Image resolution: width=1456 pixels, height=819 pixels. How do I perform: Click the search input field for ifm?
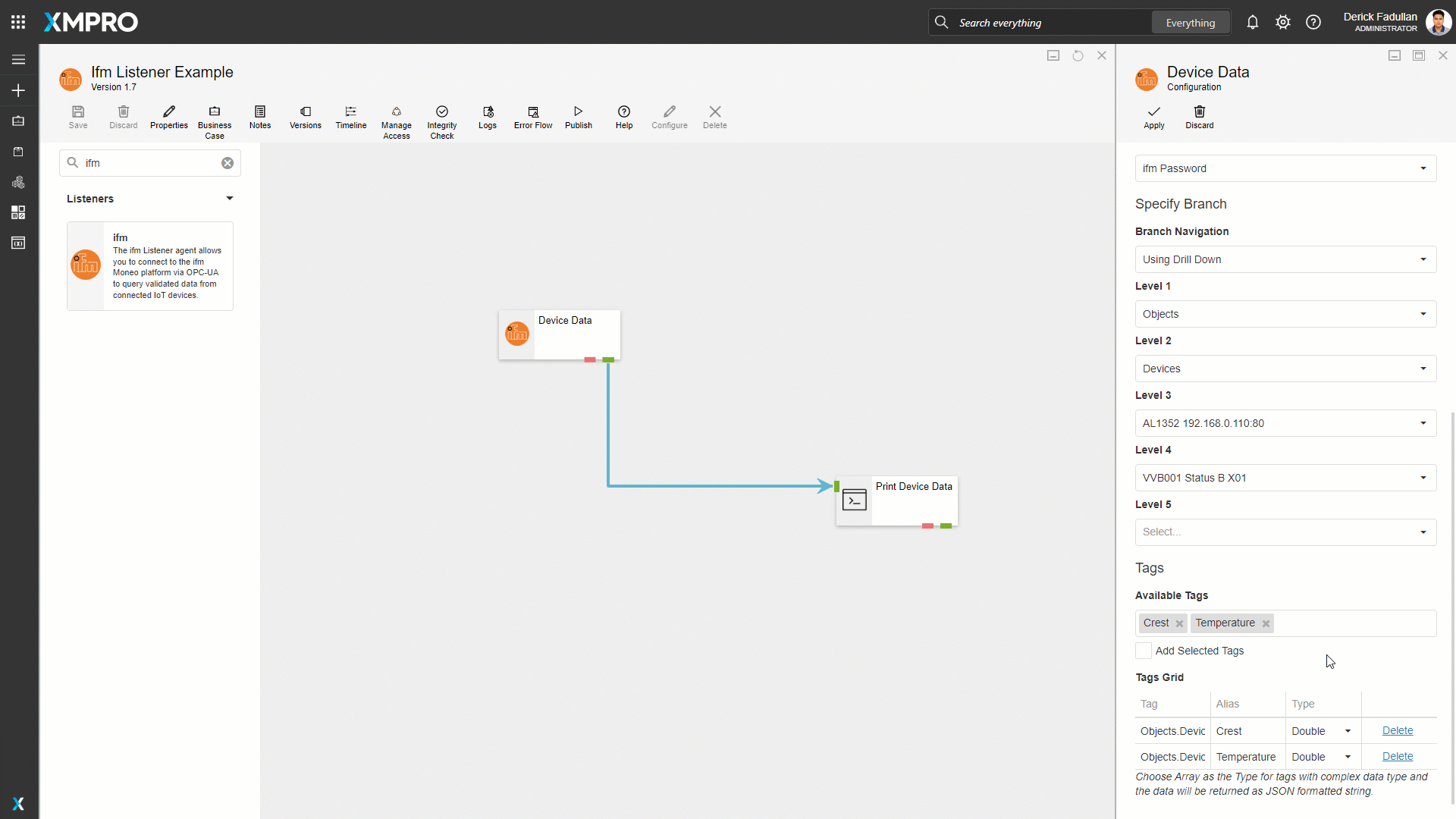click(x=150, y=163)
